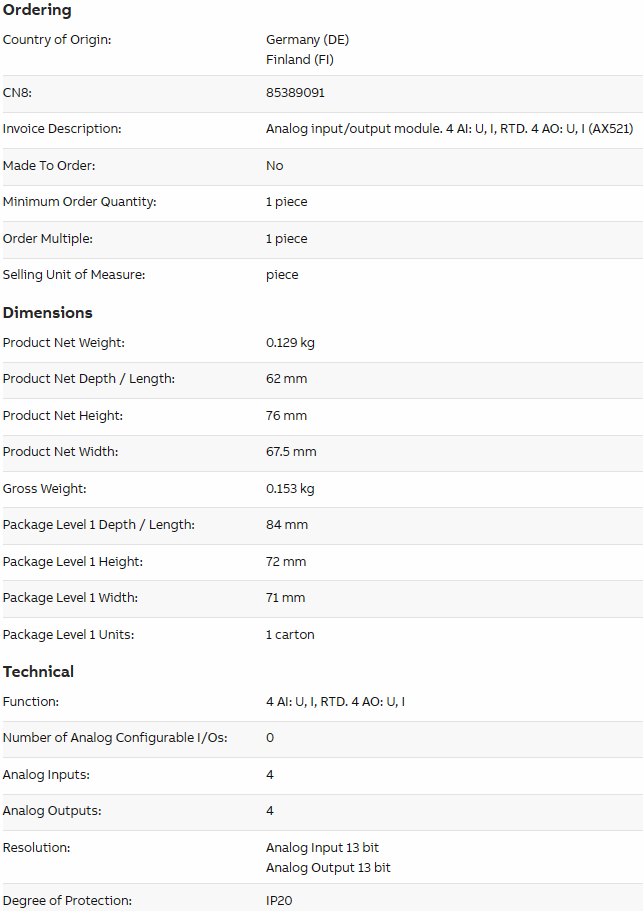Click Finland (FI) country of origin
Viewport: 643px width, 911px height.
coord(300,60)
